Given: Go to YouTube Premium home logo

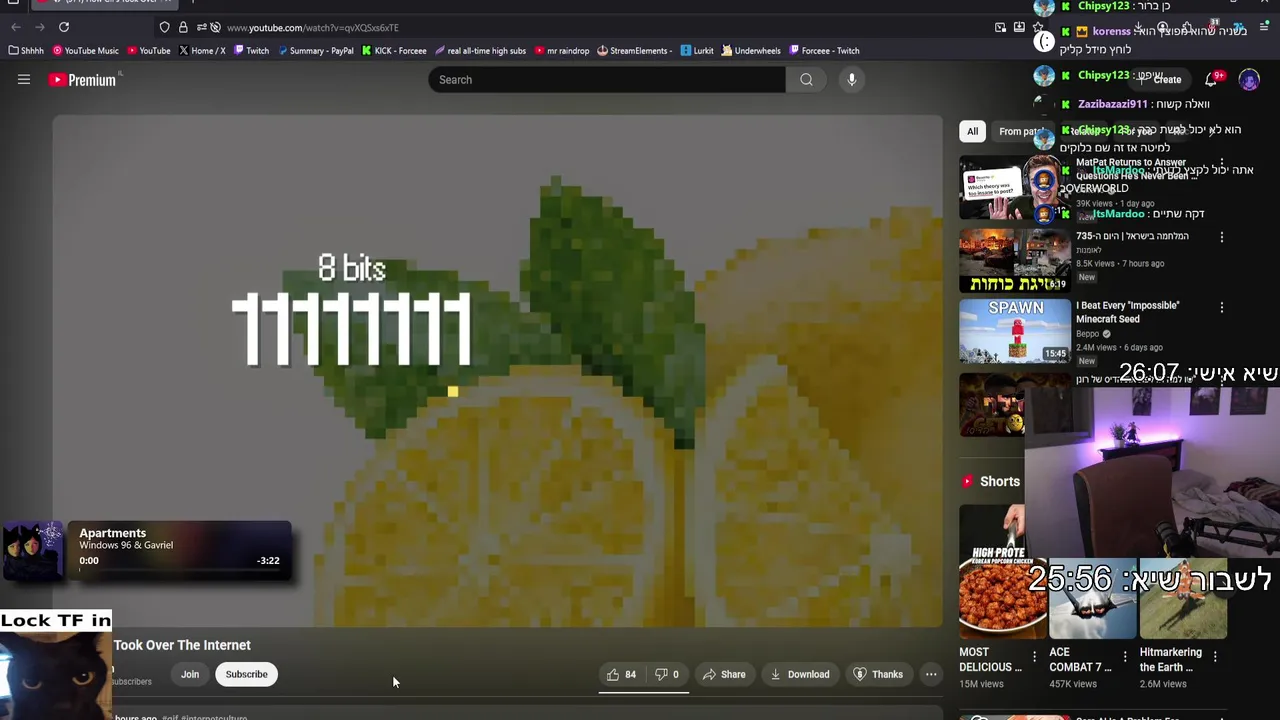Looking at the screenshot, I should click(83, 80).
